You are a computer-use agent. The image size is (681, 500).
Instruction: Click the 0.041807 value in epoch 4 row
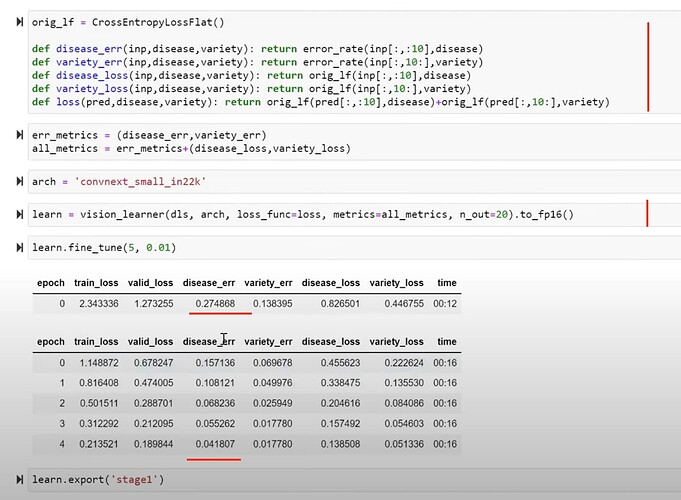click(211, 444)
